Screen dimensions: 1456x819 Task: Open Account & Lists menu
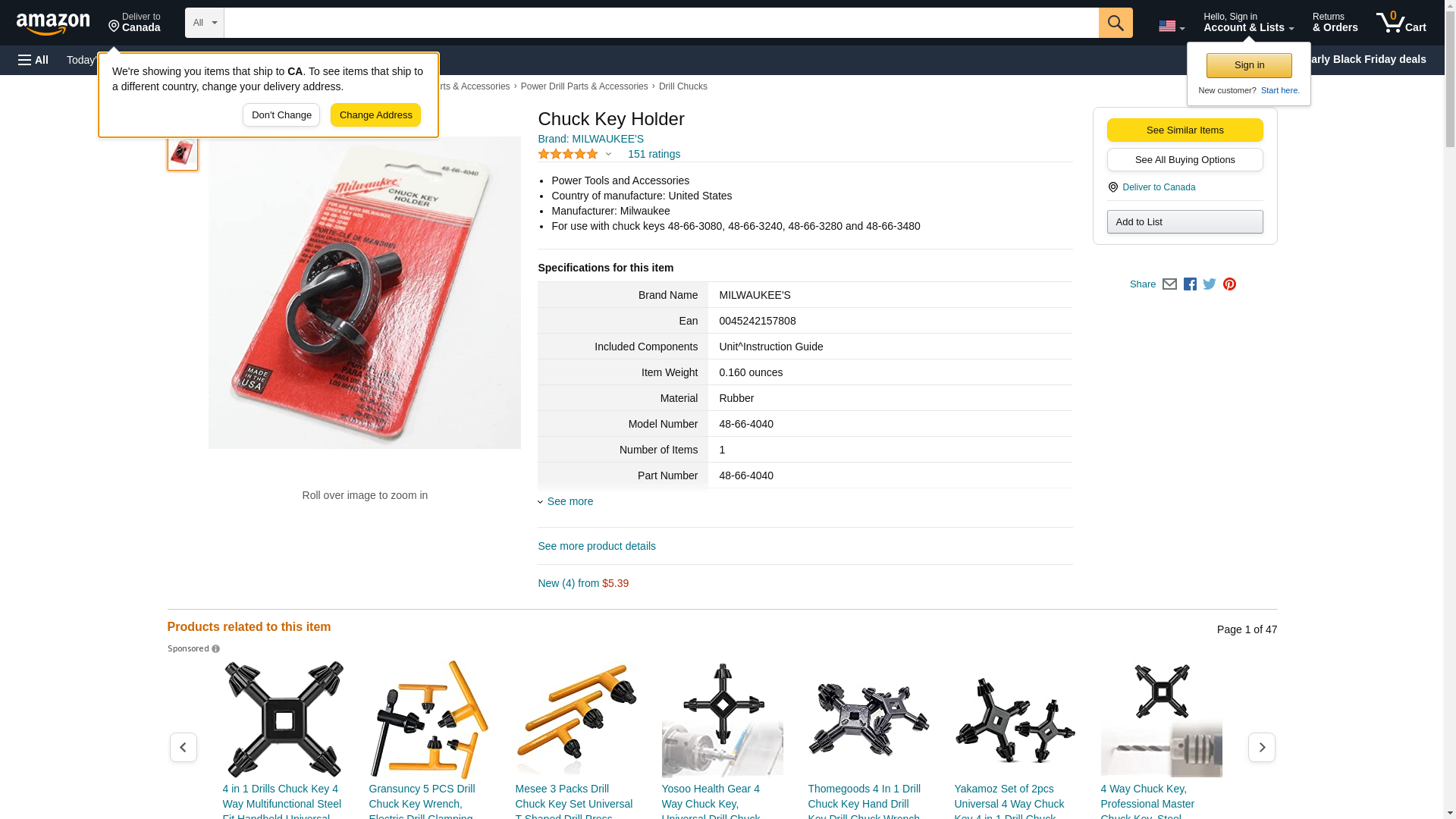tap(1248, 23)
